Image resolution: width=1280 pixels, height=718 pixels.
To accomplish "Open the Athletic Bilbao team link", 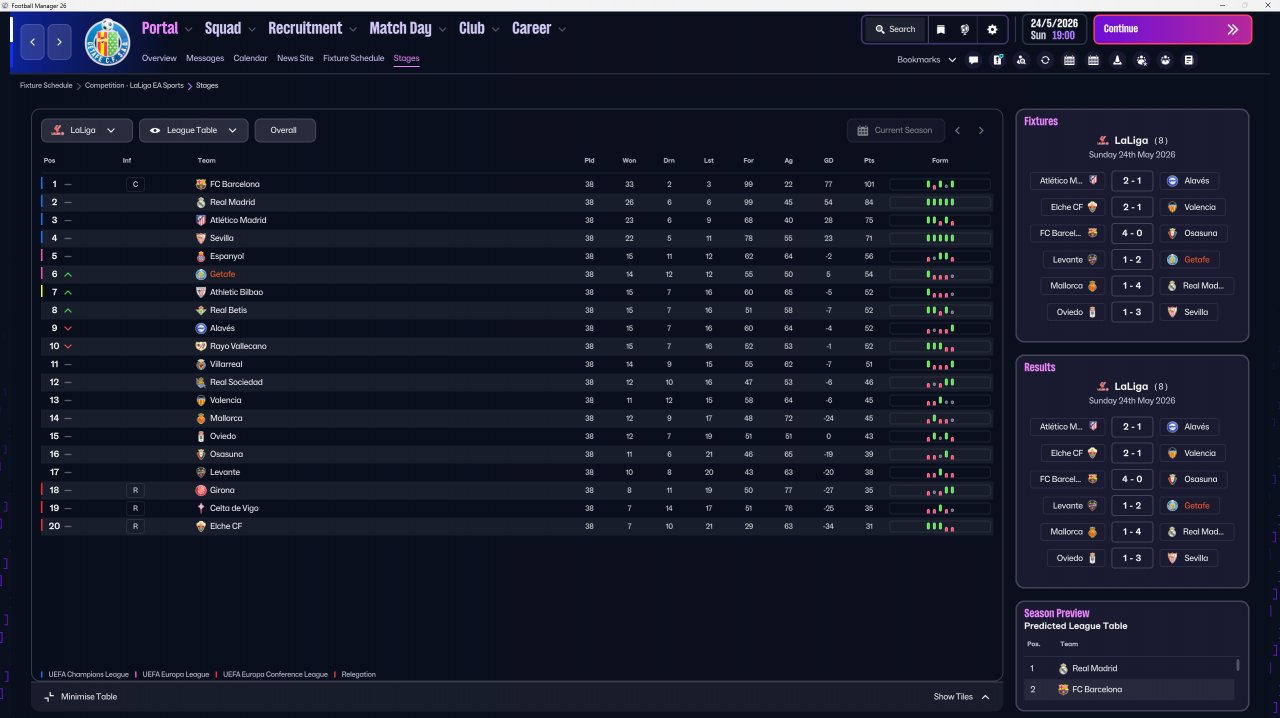I will click(x=236, y=292).
